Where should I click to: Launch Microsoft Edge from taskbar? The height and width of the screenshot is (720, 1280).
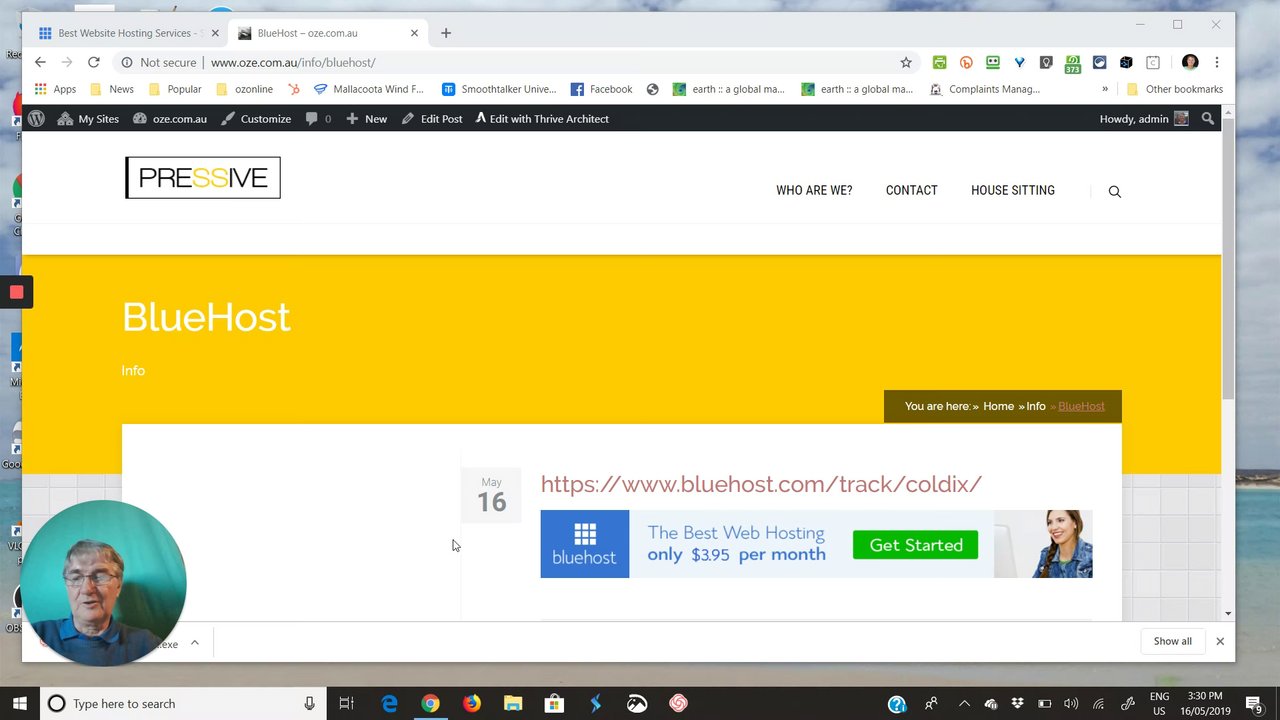pyautogui.click(x=389, y=703)
